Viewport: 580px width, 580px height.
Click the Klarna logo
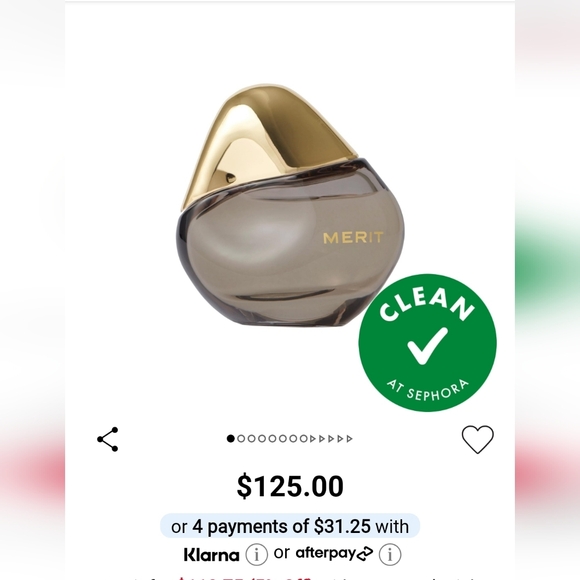(212, 554)
